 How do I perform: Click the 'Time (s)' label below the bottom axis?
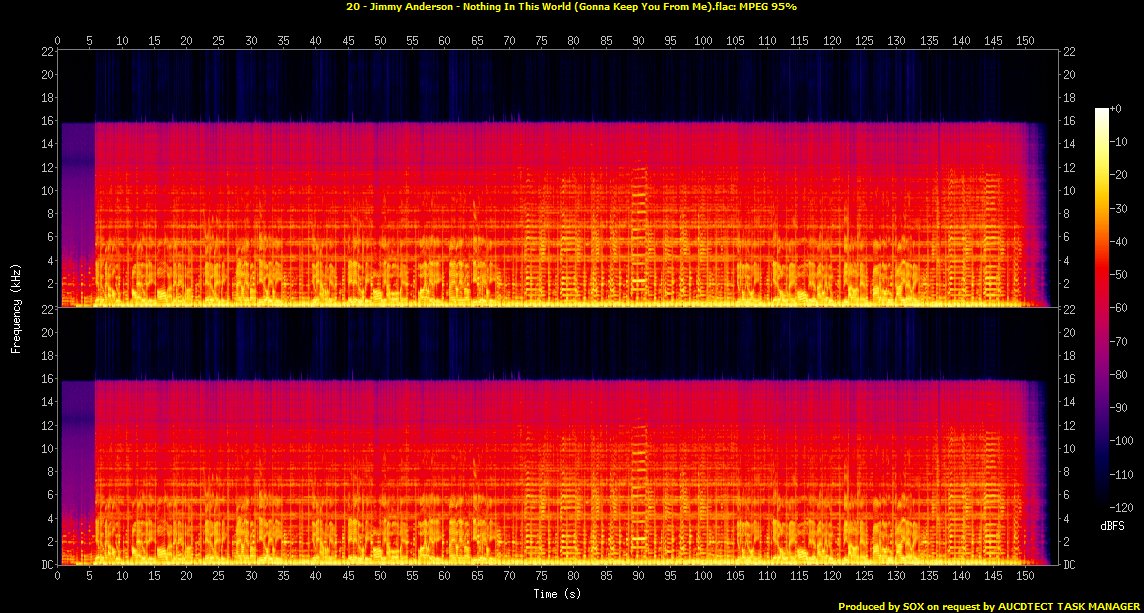click(556, 593)
